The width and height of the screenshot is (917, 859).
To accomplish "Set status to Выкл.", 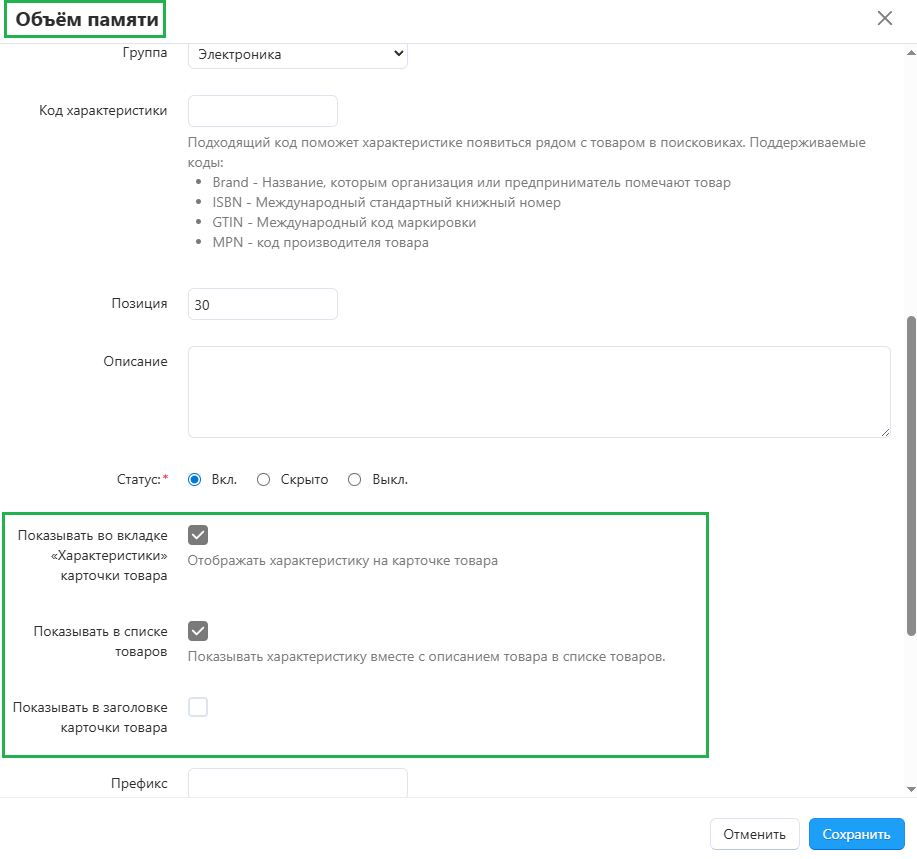I will coord(354,480).
